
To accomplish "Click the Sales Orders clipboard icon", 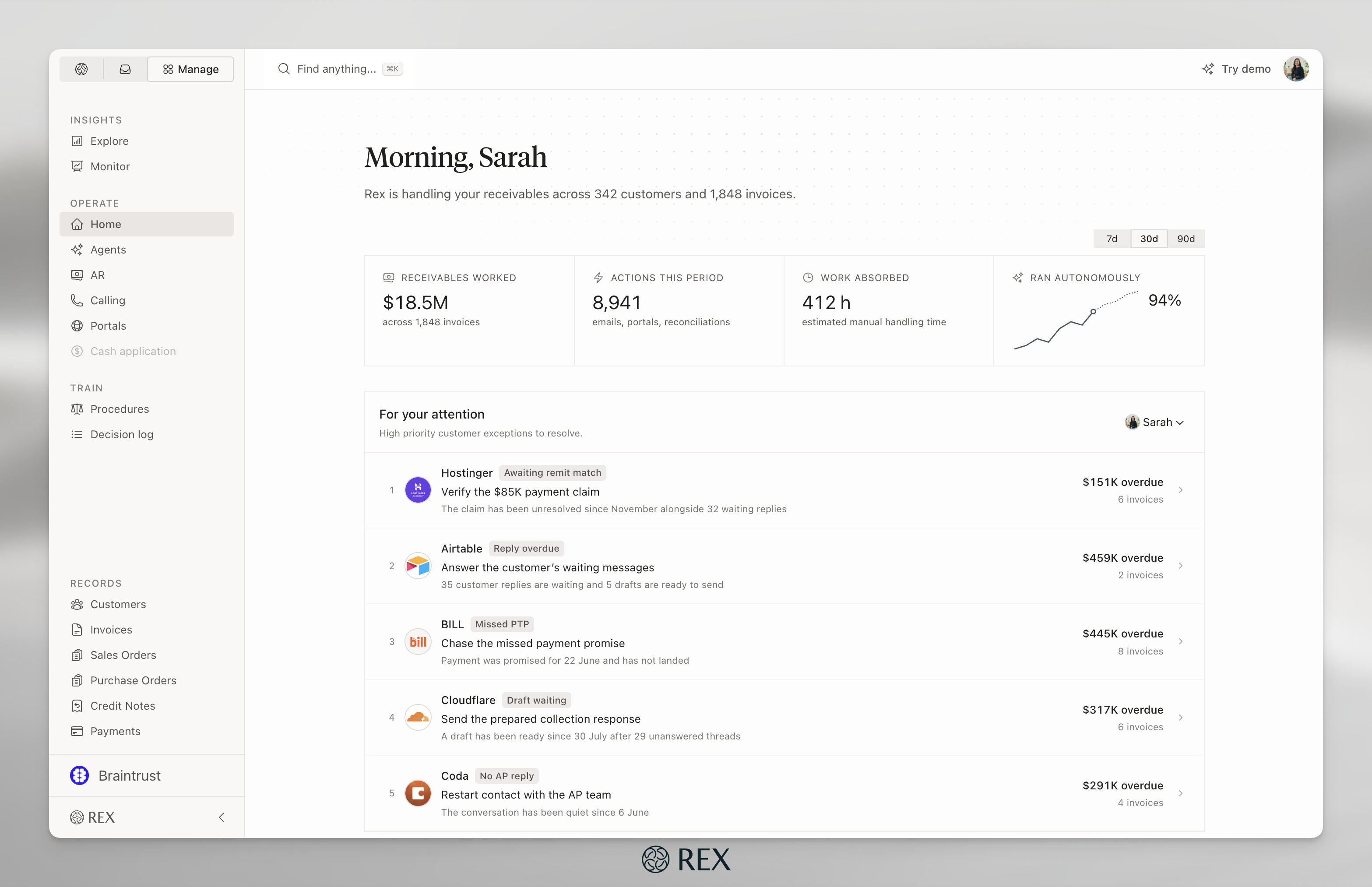I will click(x=77, y=655).
